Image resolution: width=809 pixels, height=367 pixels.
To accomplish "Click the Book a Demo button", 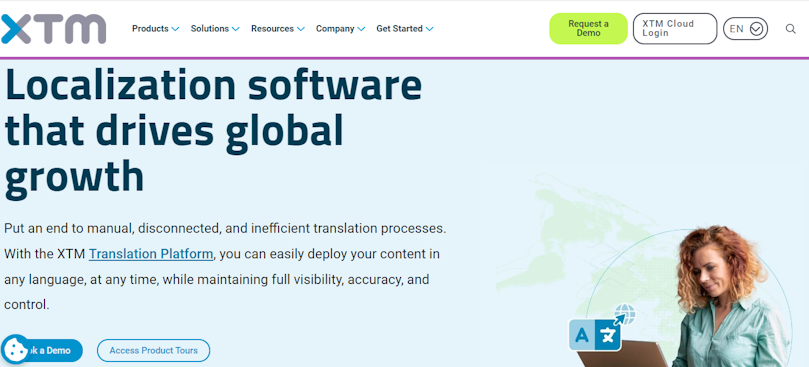I will pos(49,350).
